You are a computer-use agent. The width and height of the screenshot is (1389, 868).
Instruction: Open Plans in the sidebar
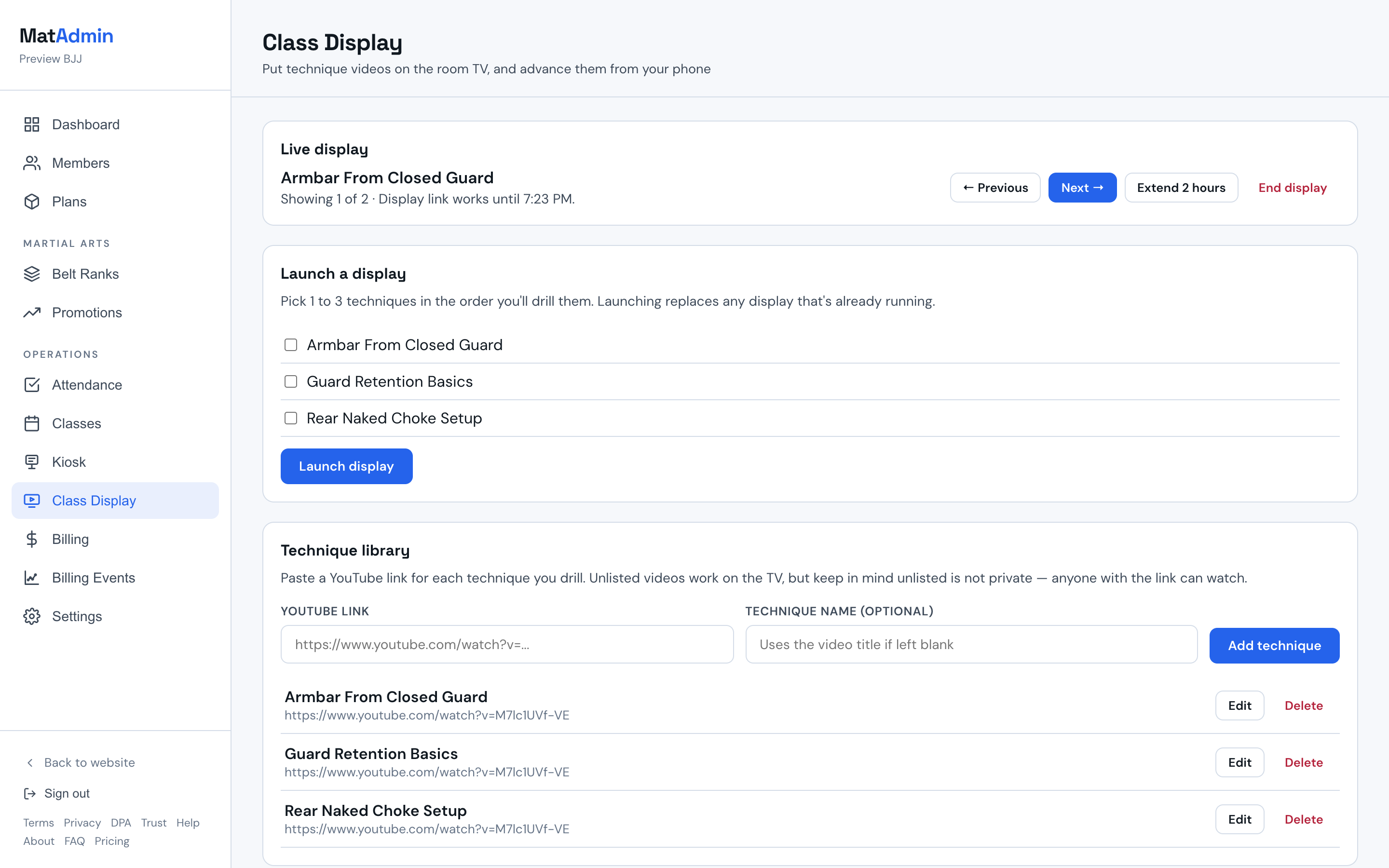(115, 202)
